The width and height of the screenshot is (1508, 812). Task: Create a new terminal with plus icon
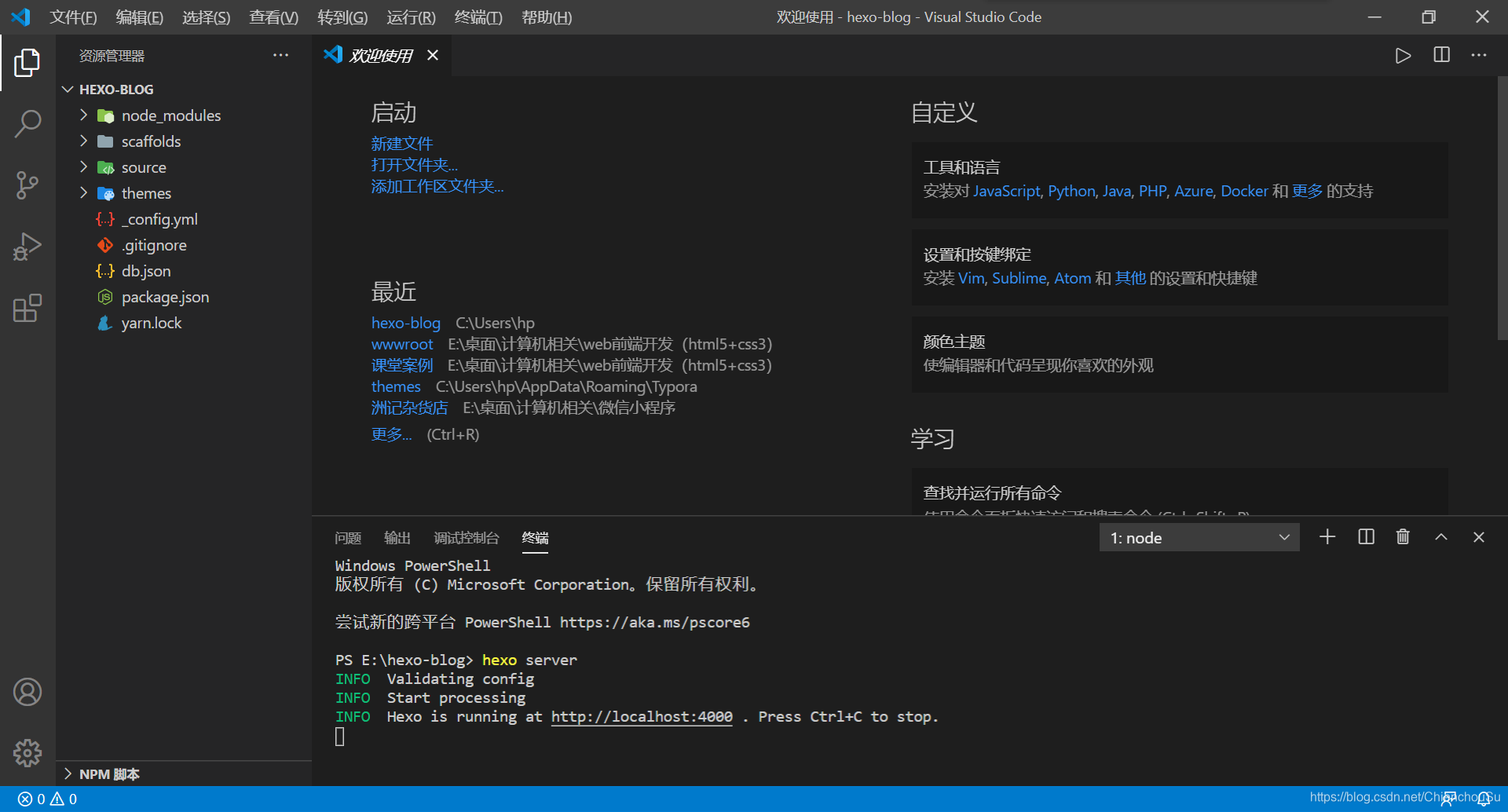[1327, 537]
